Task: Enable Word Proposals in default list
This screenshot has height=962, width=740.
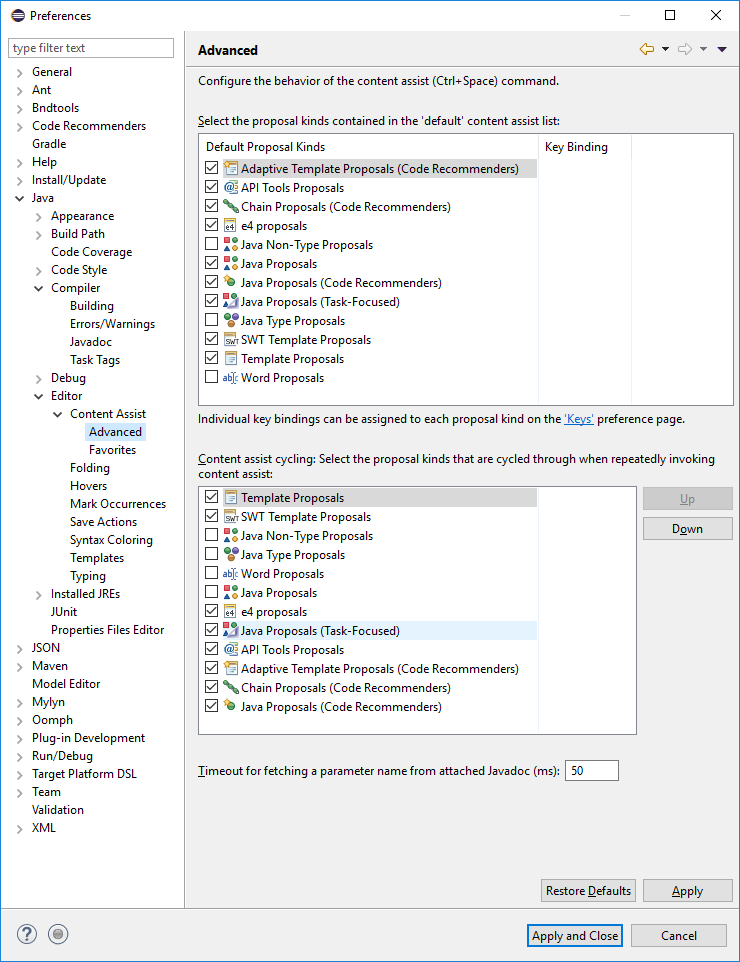Action: [212, 377]
